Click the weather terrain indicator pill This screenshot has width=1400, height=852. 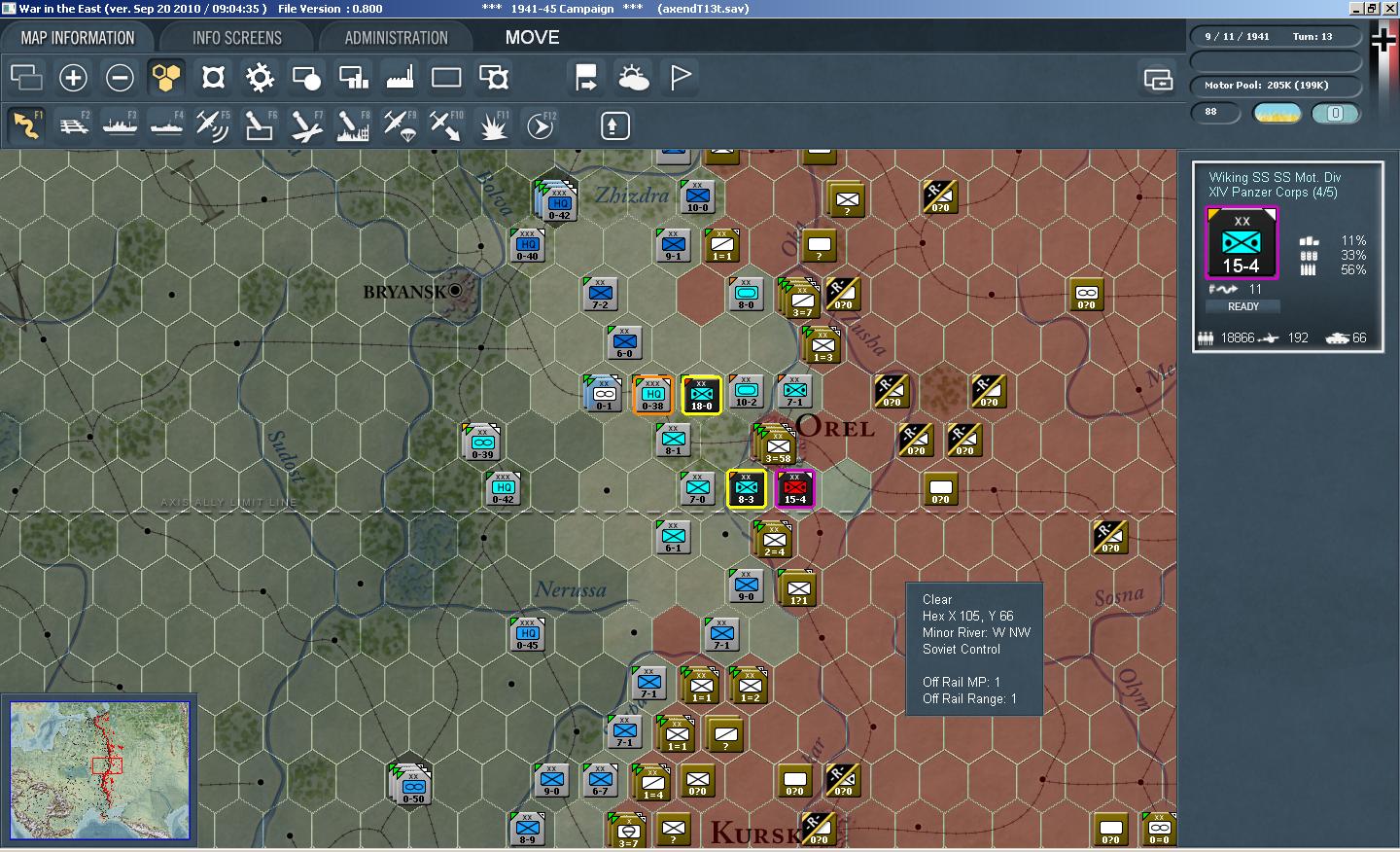pyautogui.click(x=1277, y=113)
